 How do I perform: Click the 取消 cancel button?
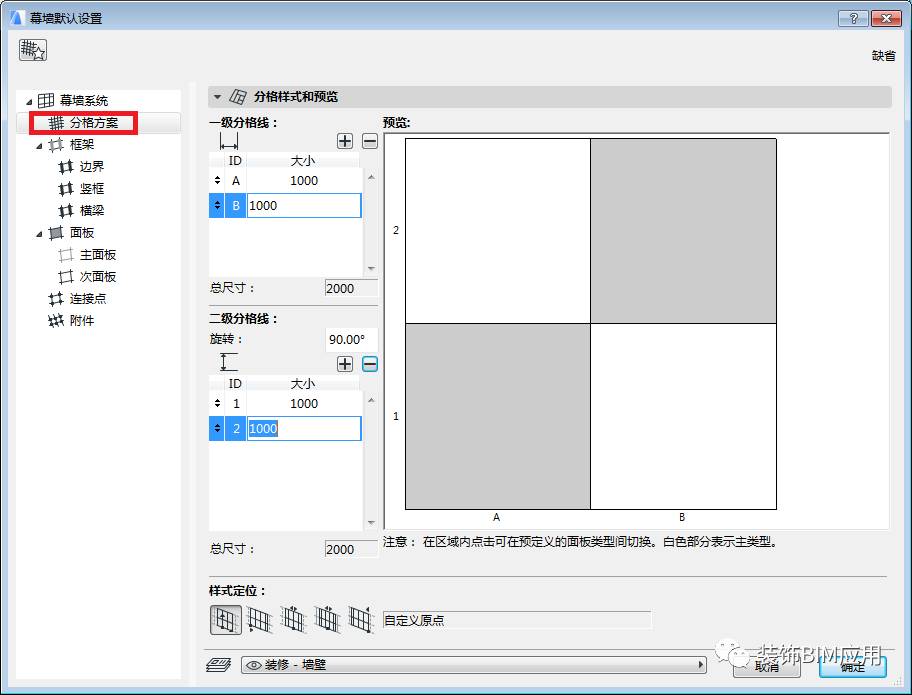[x=766, y=668]
